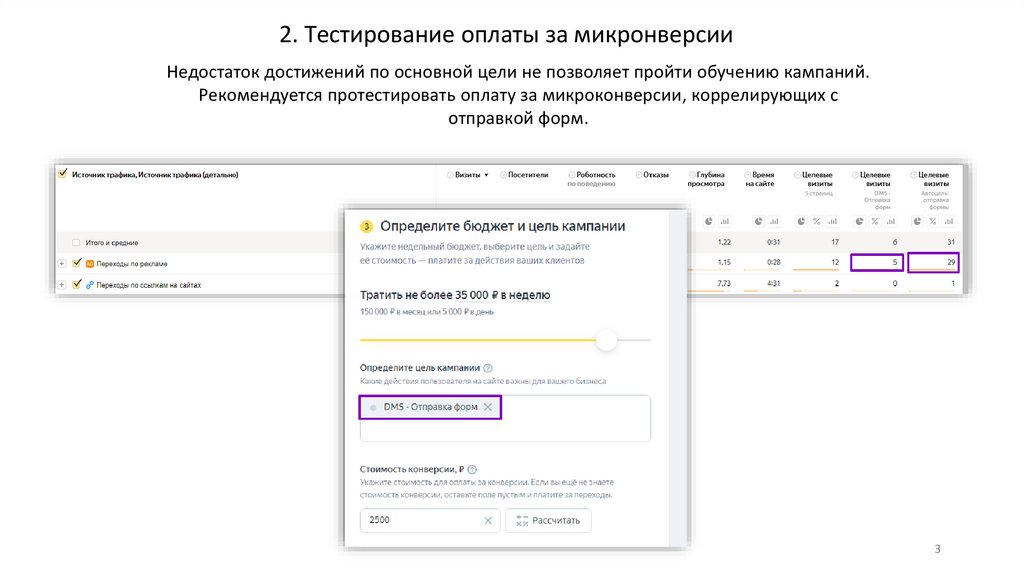This screenshot has width=1024, height=574.
Task: Sort by the Посетители column header
Action: tap(528, 175)
